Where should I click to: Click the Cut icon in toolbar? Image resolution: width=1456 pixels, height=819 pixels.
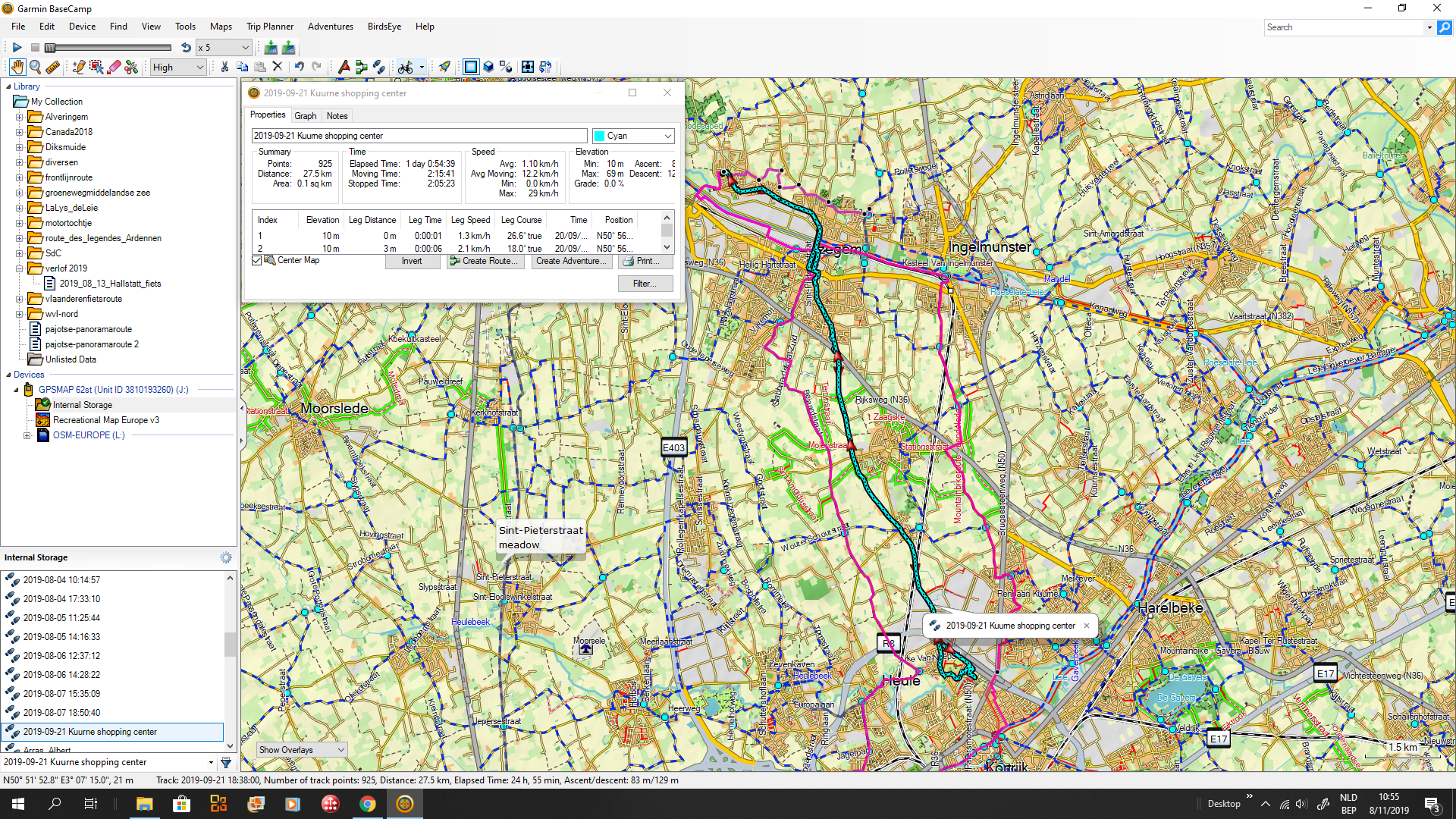click(224, 67)
